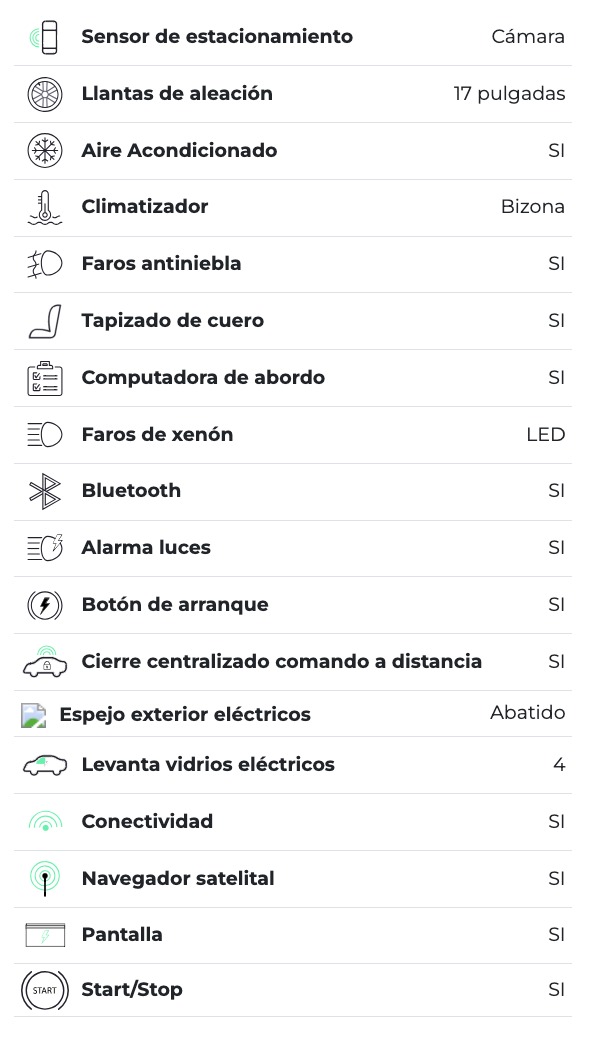
Task: Click the Conectividad label
Action: (147, 822)
